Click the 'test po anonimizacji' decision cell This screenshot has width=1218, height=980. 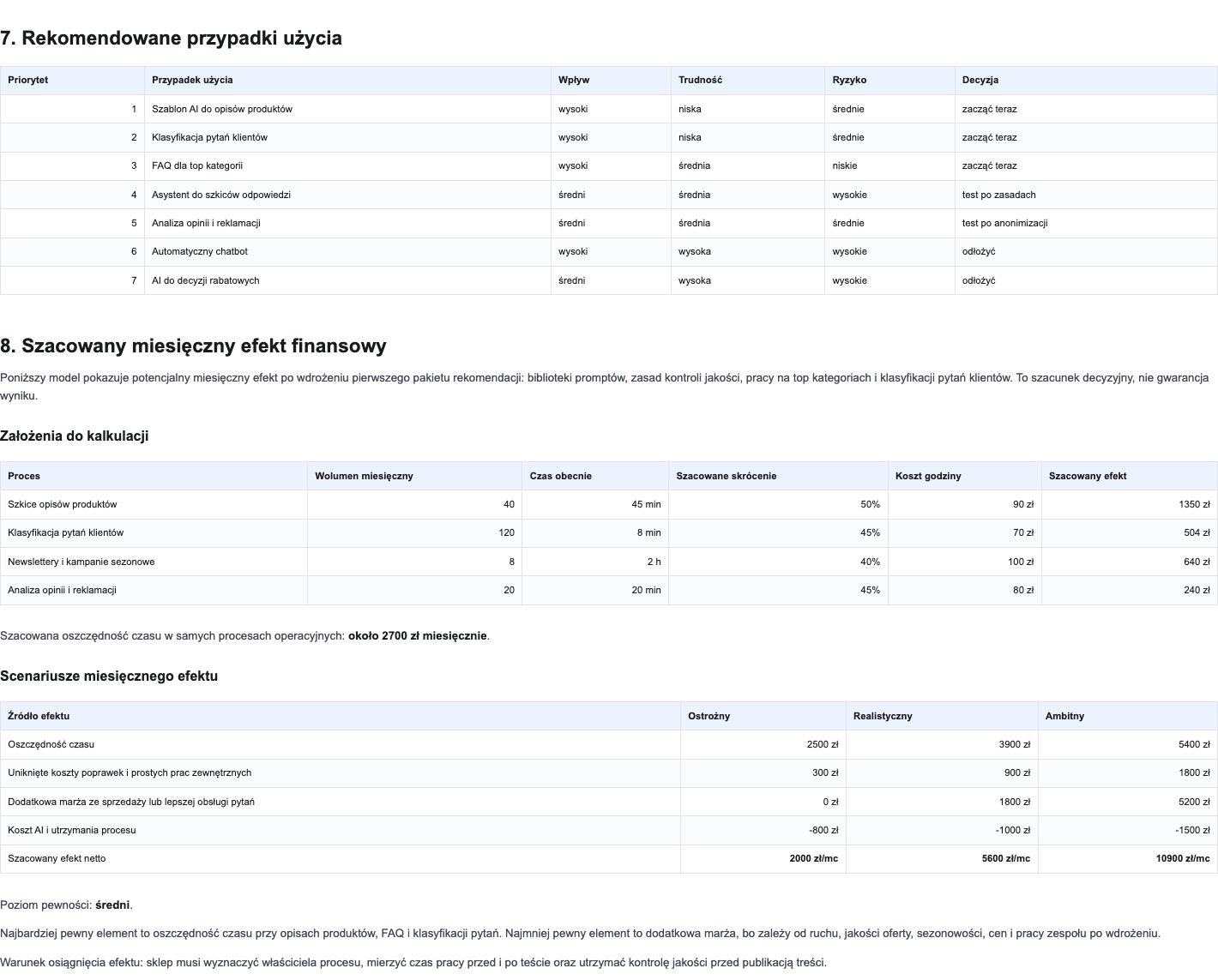click(1086, 223)
